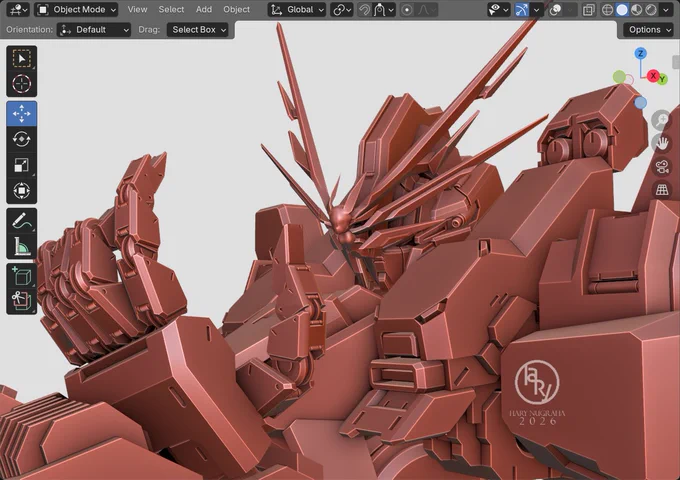Image resolution: width=680 pixels, height=480 pixels.
Task: Switch to Wireframe viewport shading
Action: [608, 10]
